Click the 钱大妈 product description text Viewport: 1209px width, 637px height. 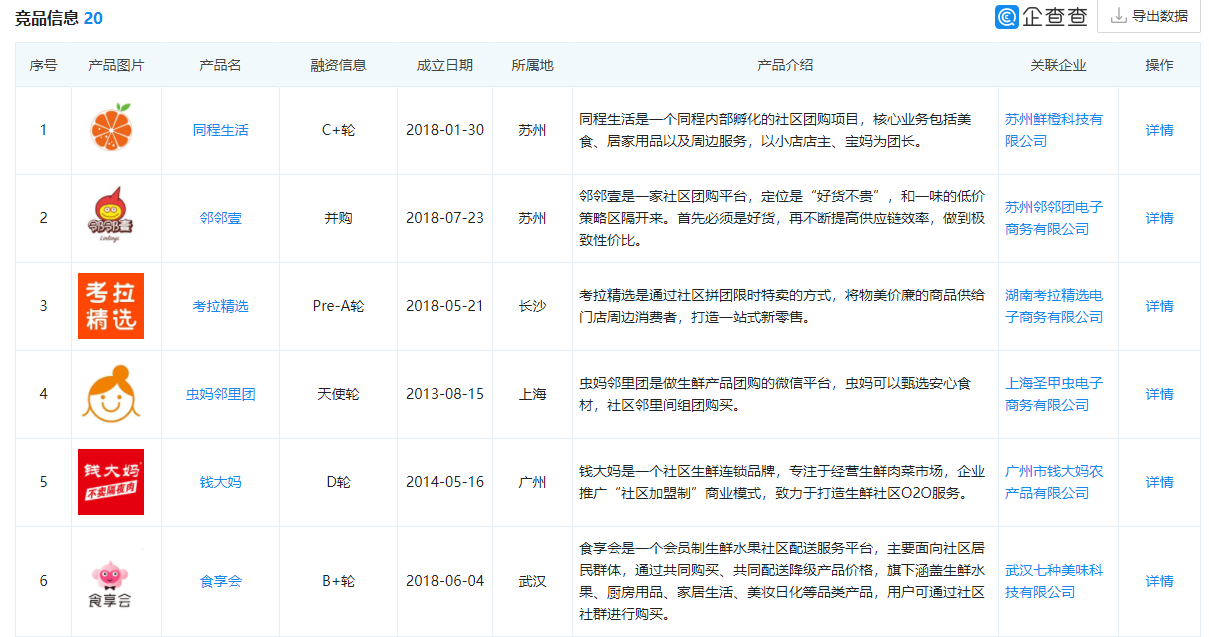click(782, 482)
